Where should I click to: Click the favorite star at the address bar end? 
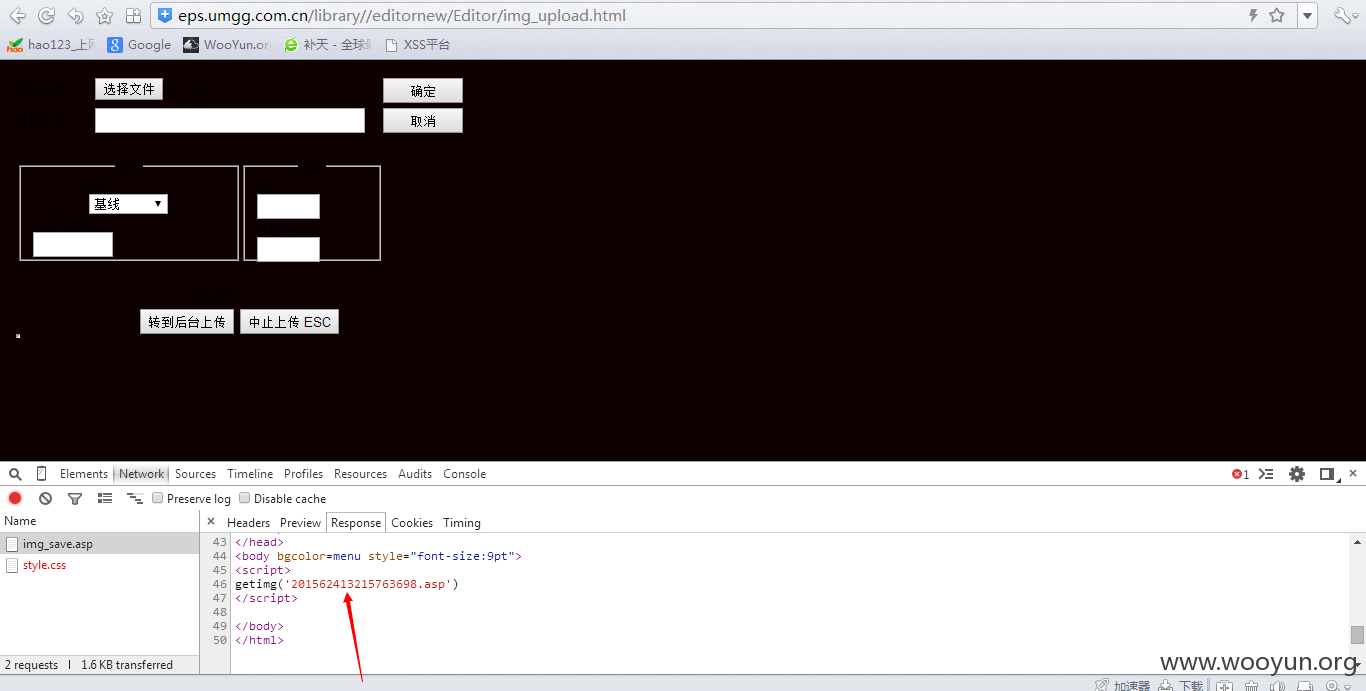(x=1277, y=16)
